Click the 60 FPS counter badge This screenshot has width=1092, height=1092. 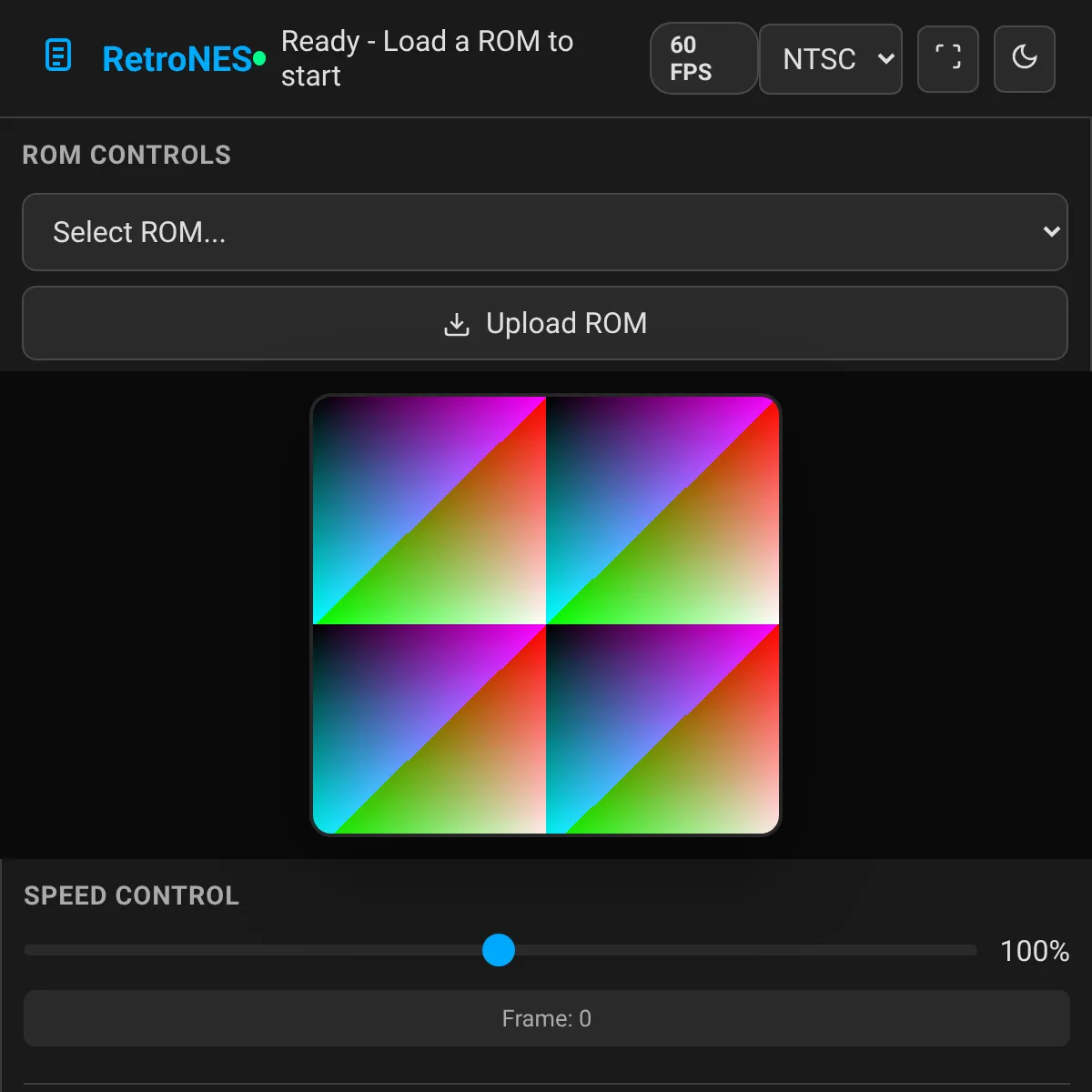[703, 58]
